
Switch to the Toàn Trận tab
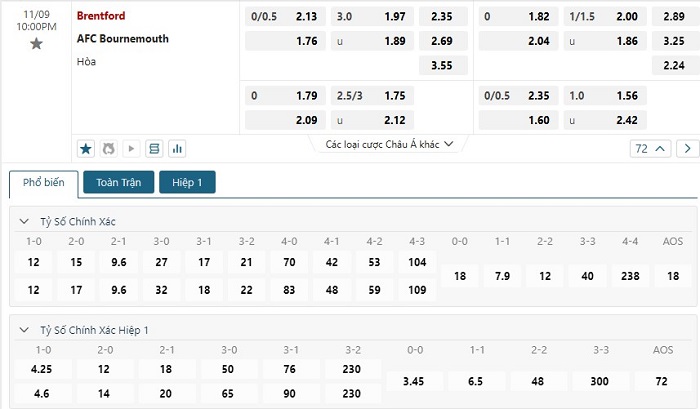tap(119, 183)
